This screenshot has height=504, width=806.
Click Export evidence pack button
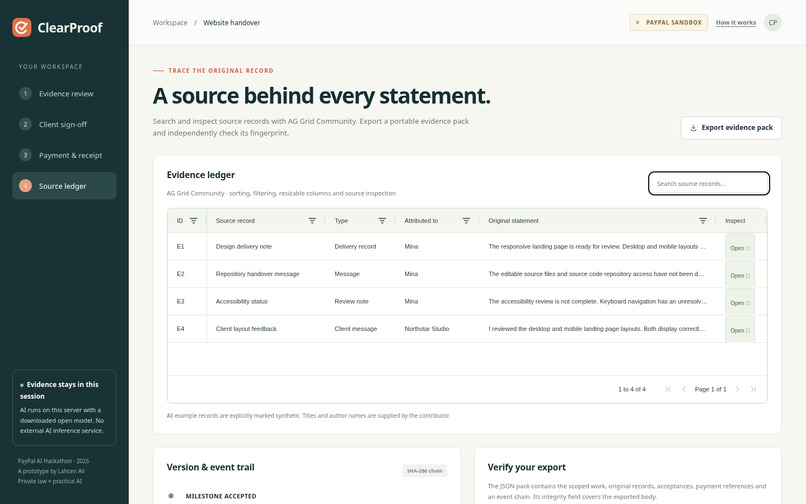click(x=731, y=128)
